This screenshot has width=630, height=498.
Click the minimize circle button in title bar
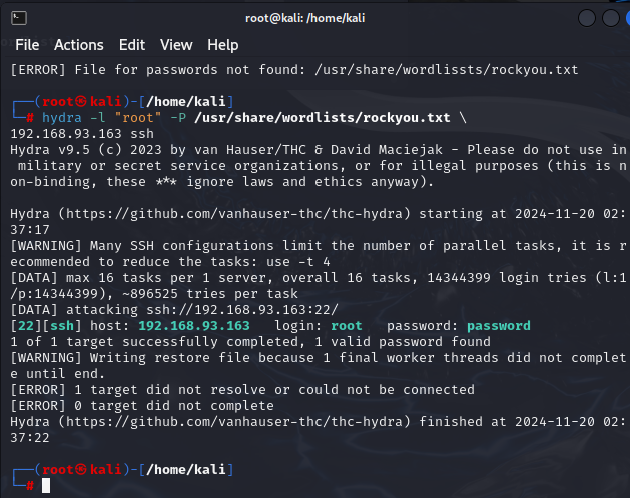(587, 18)
